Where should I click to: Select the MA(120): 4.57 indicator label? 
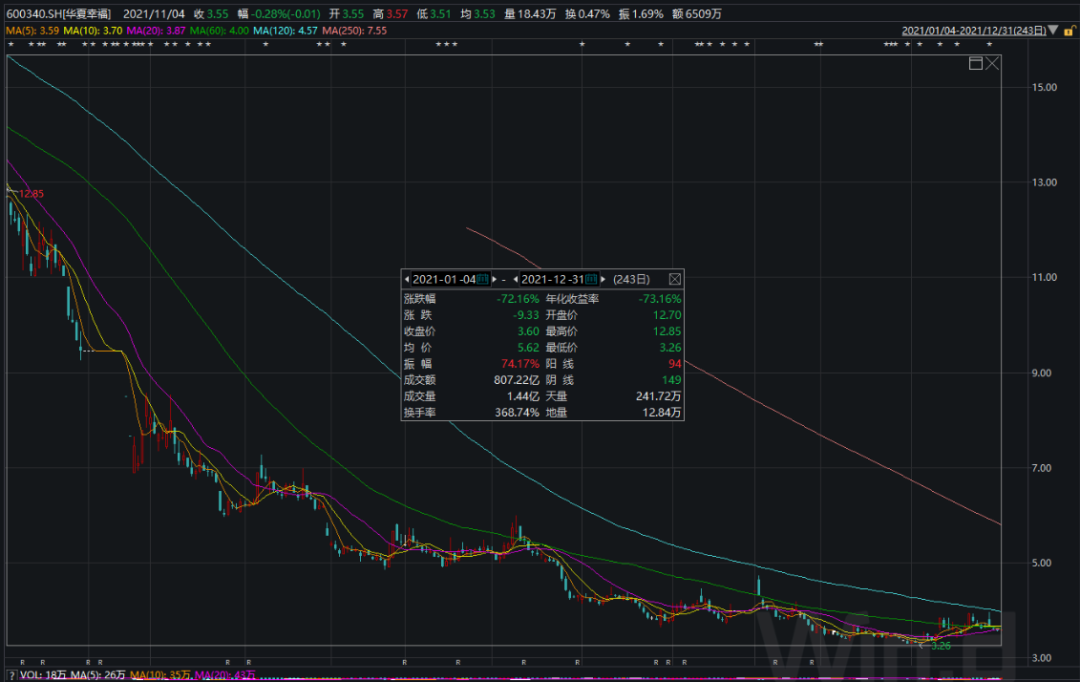pyautogui.click(x=286, y=30)
